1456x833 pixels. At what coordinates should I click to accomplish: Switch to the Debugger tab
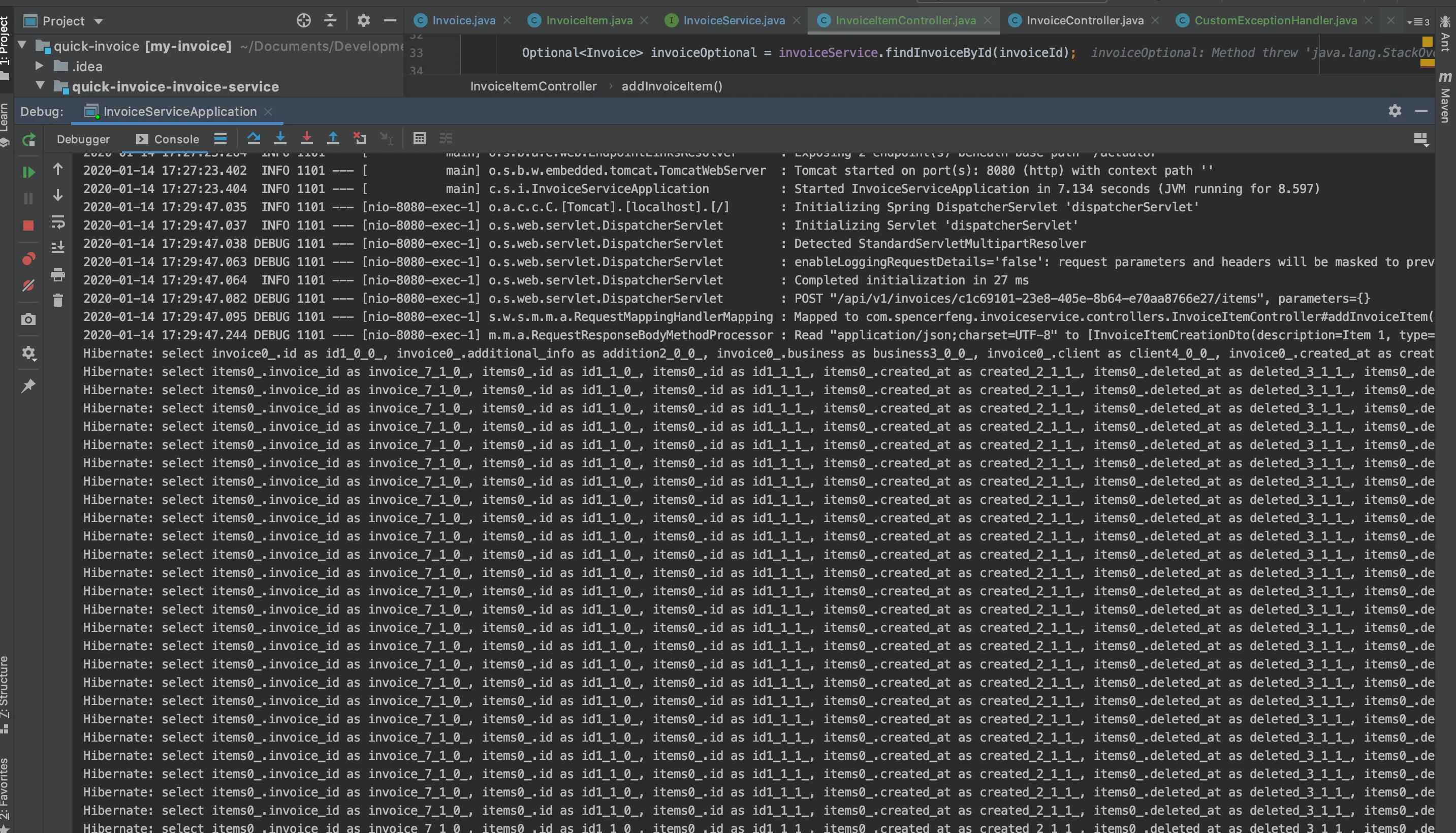click(x=83, y=139)
